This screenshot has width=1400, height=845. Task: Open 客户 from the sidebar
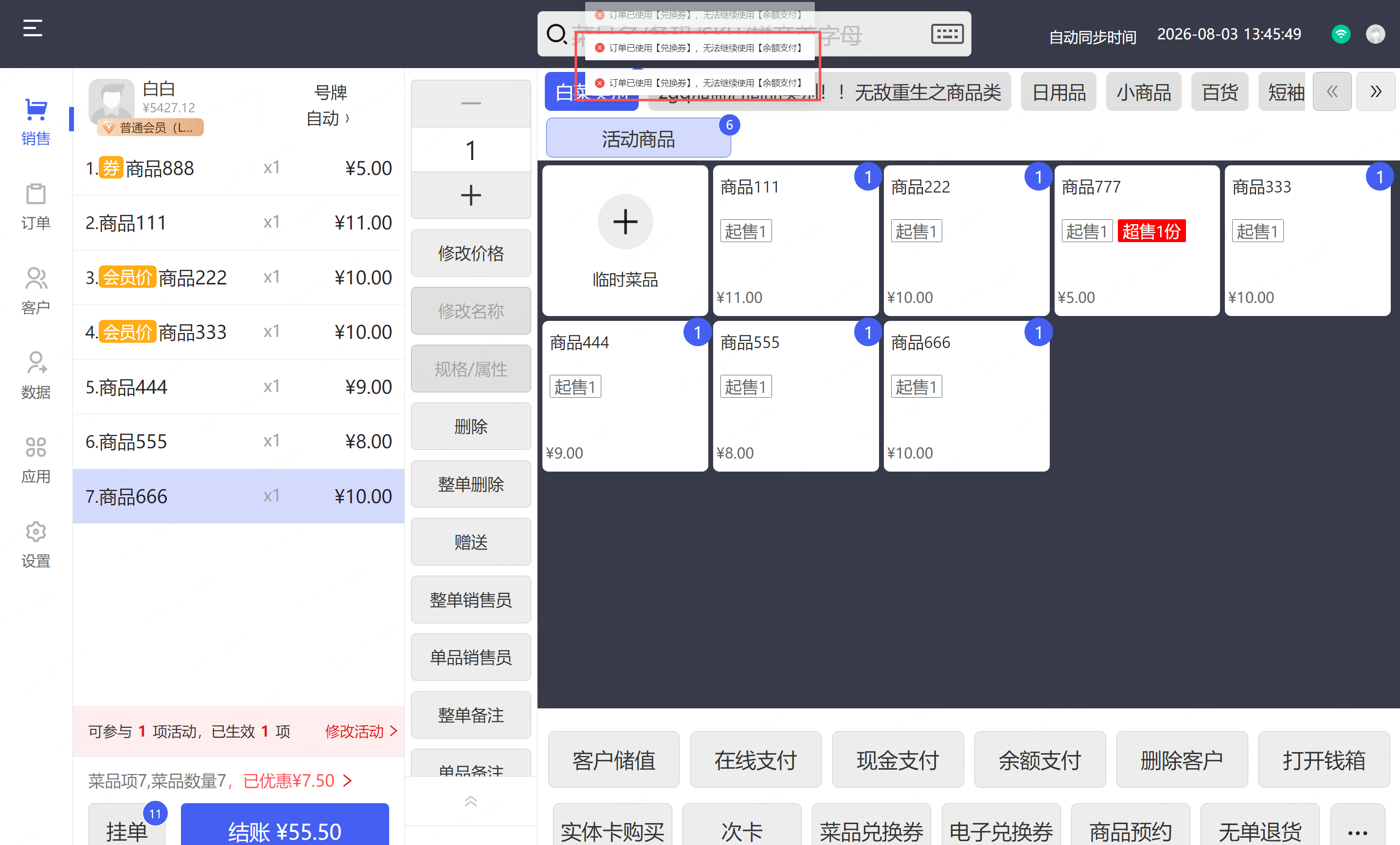36,291
